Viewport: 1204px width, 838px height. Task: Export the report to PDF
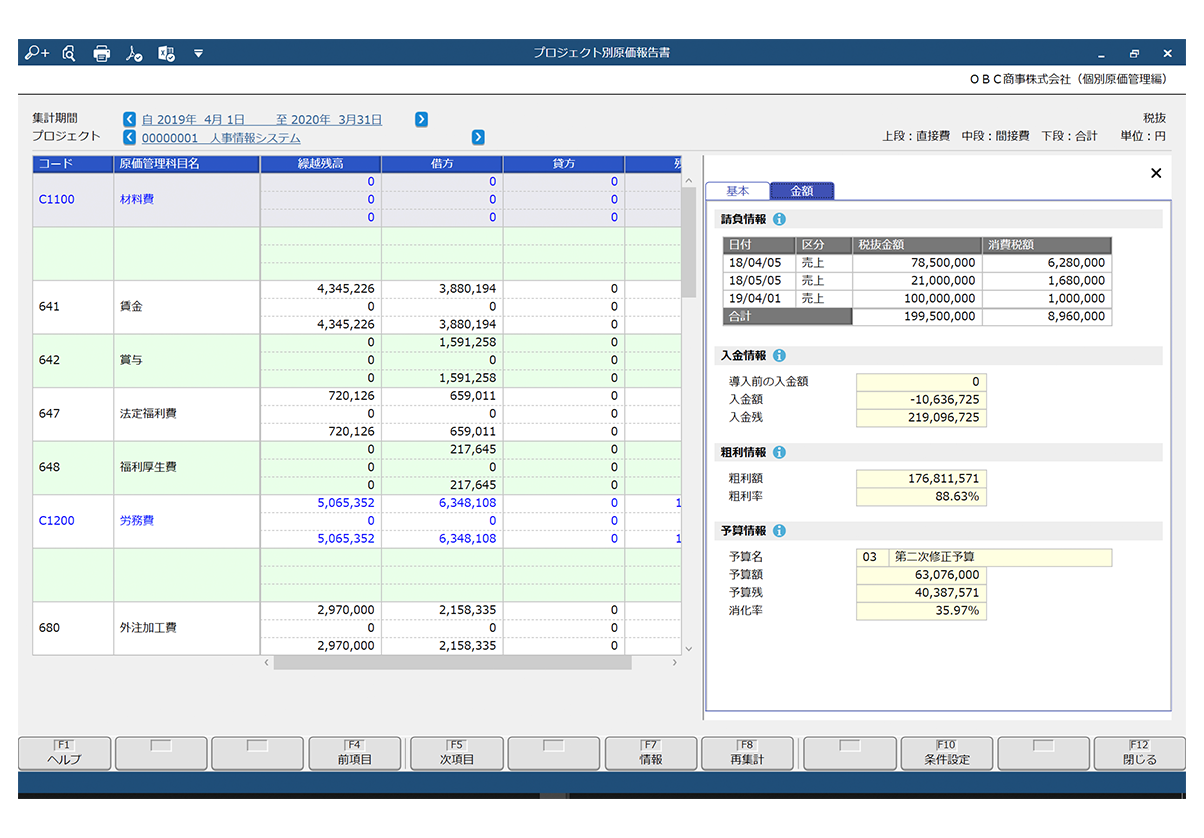134,53
